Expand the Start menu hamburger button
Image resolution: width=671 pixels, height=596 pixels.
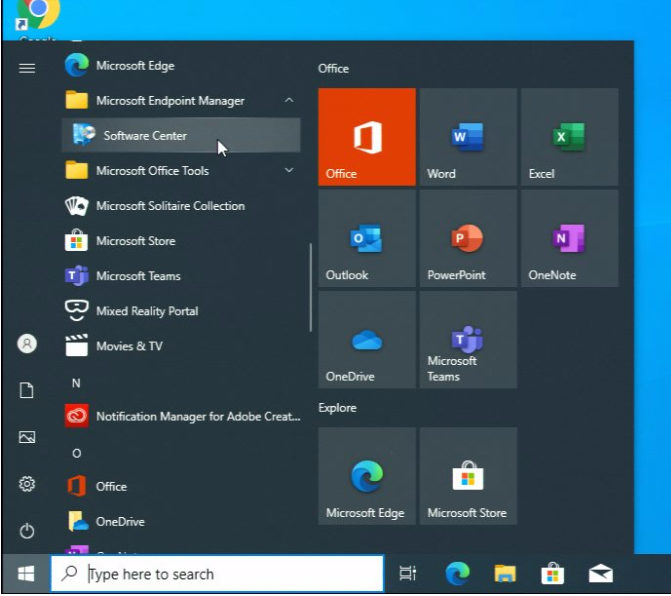(27, 68)
